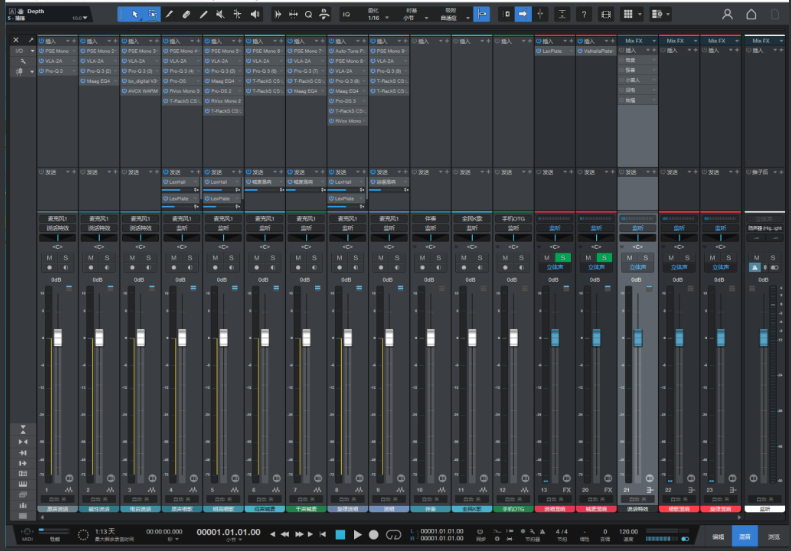
Task: Click the Stop button in transport
Action: coord(341,534)
